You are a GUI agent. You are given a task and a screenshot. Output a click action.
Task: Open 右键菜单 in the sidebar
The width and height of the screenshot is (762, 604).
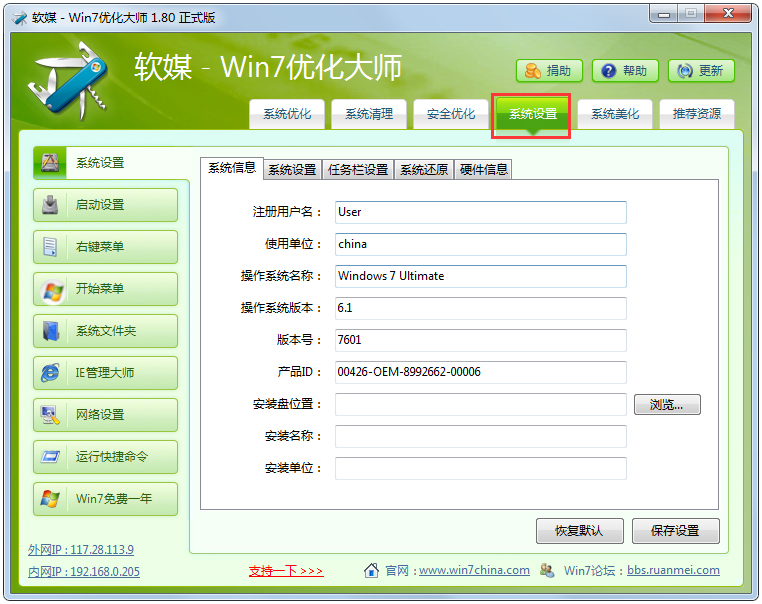pos(105,247)
